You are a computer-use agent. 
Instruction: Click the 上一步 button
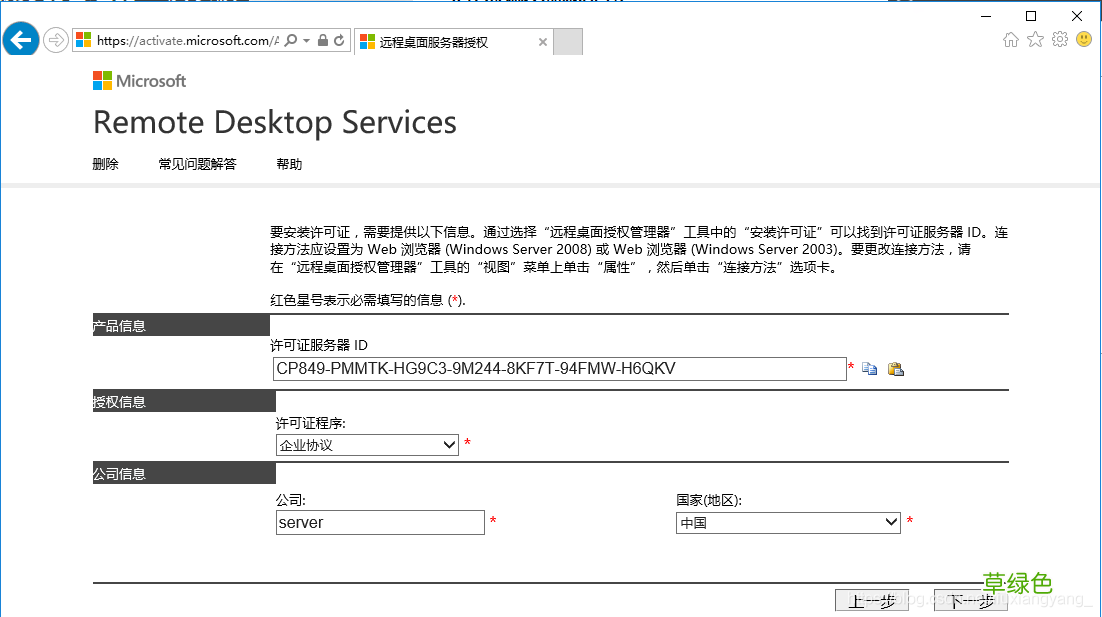point(871,599)
